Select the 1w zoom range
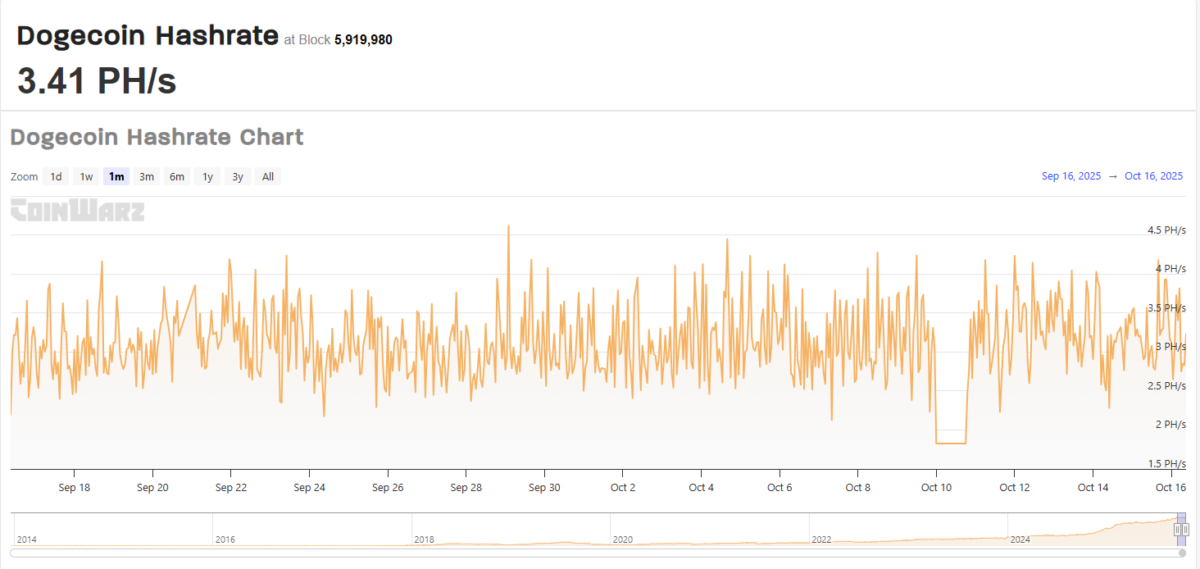The height and width of the screenshot is (569, 1200). tap(87, 177)
